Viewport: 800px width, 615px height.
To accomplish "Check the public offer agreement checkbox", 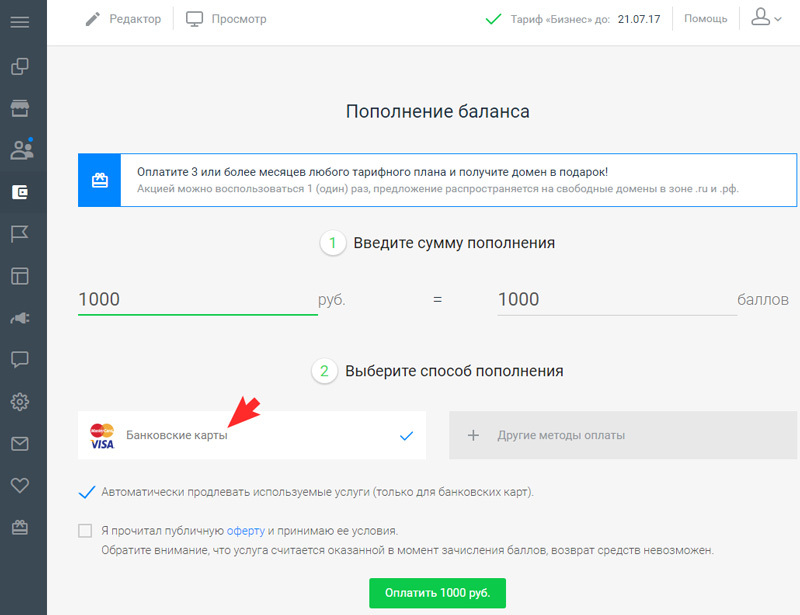I will coord(85,531).
